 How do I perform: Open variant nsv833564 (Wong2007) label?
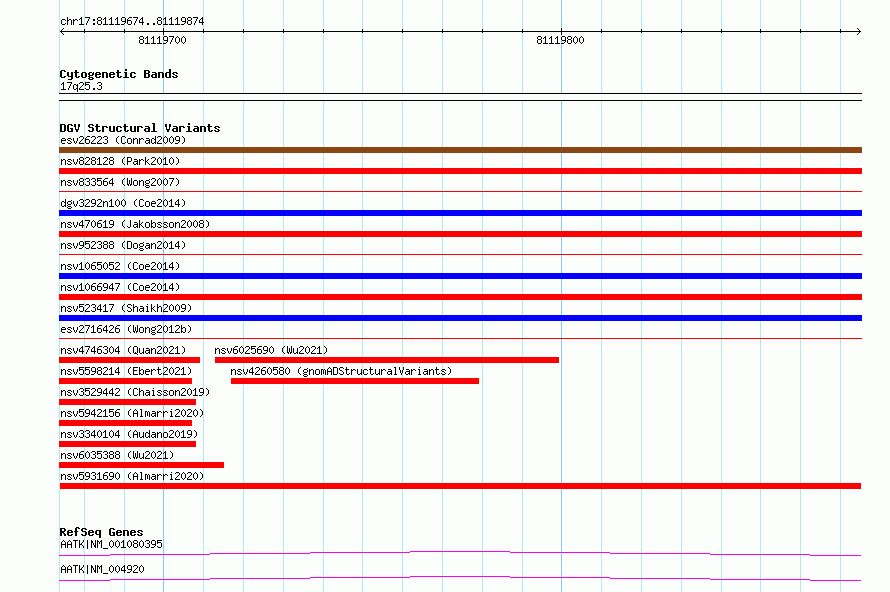tap(120, 182)
